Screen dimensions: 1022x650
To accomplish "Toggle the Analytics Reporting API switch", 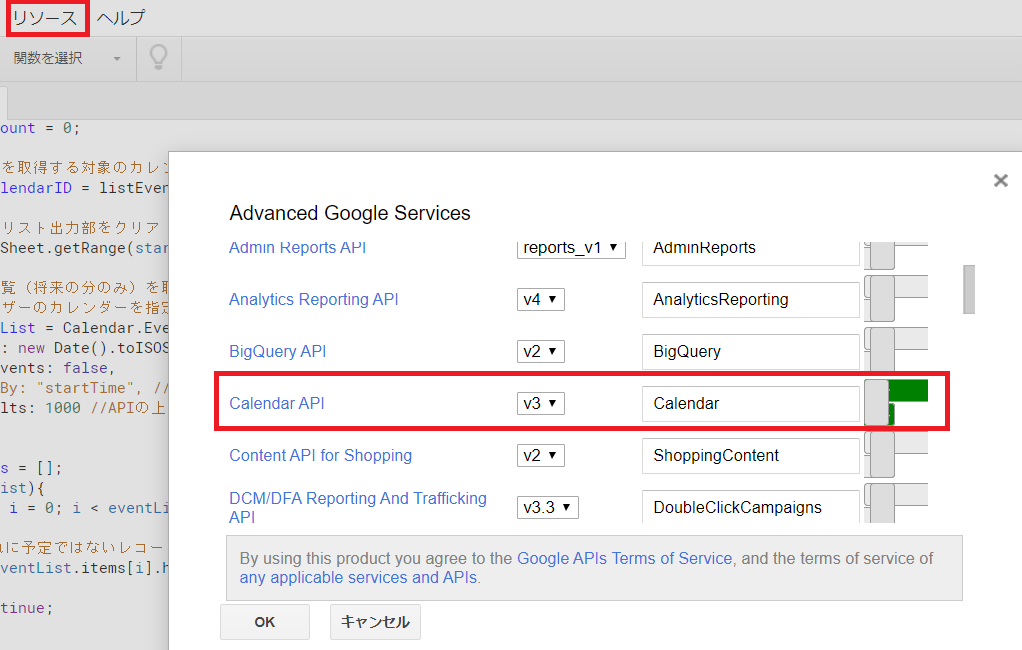I will (x=896, y=298).
